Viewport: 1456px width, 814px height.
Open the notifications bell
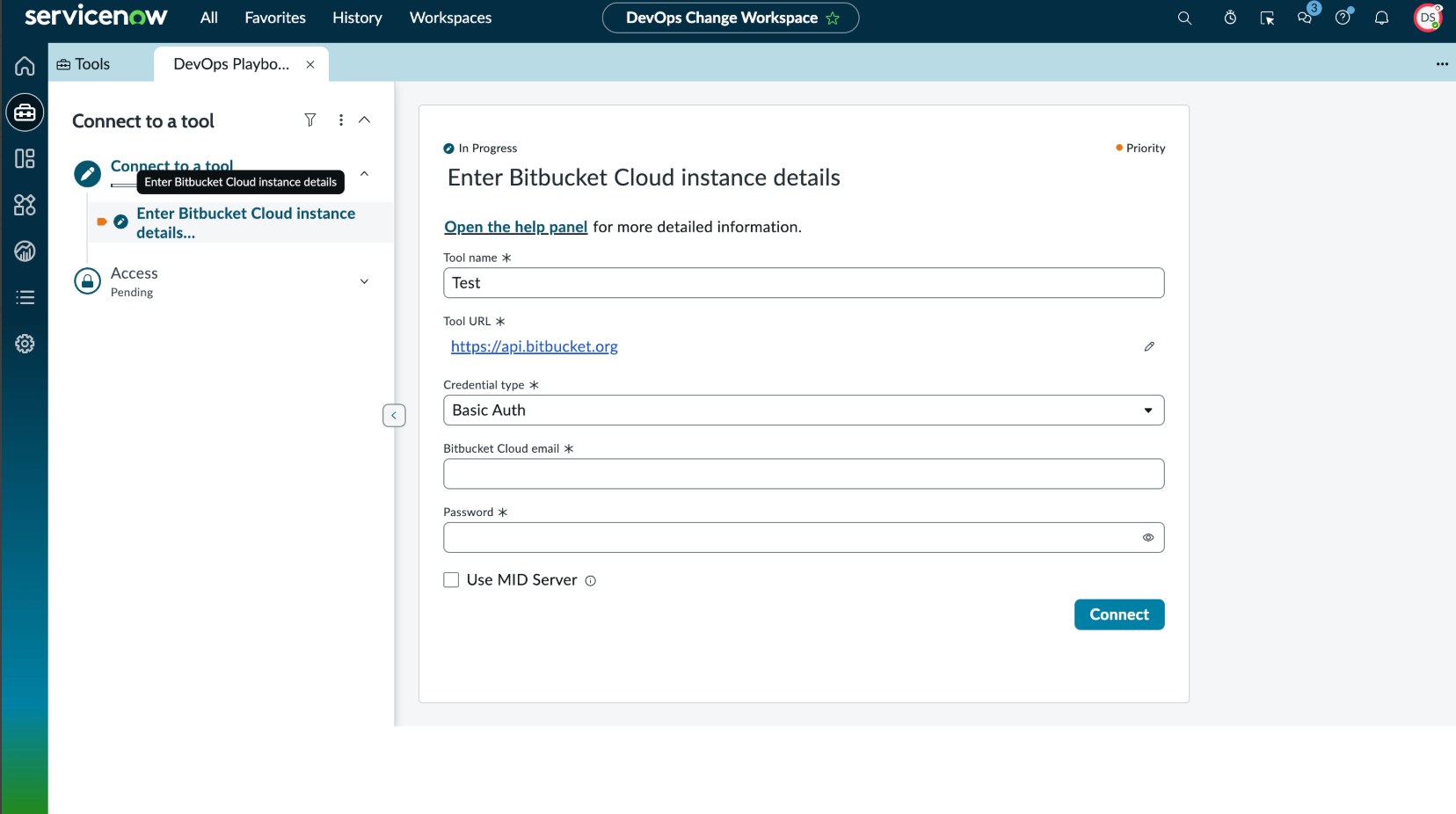(1381, 18)
